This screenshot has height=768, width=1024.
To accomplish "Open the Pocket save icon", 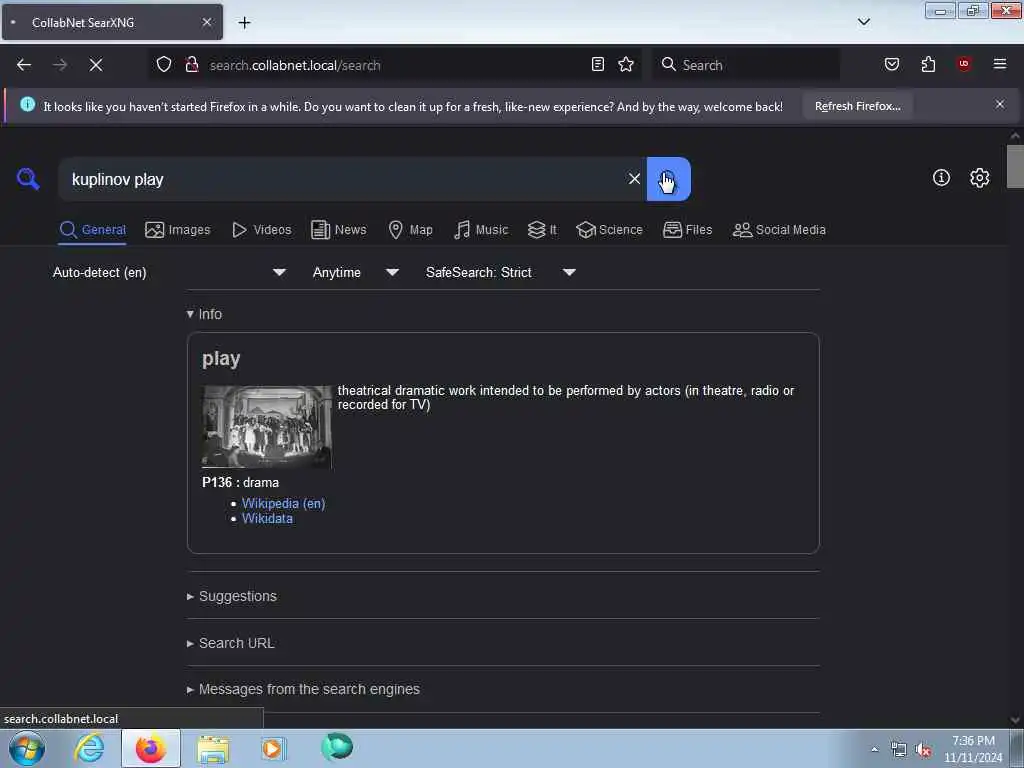I will (891, 64).
